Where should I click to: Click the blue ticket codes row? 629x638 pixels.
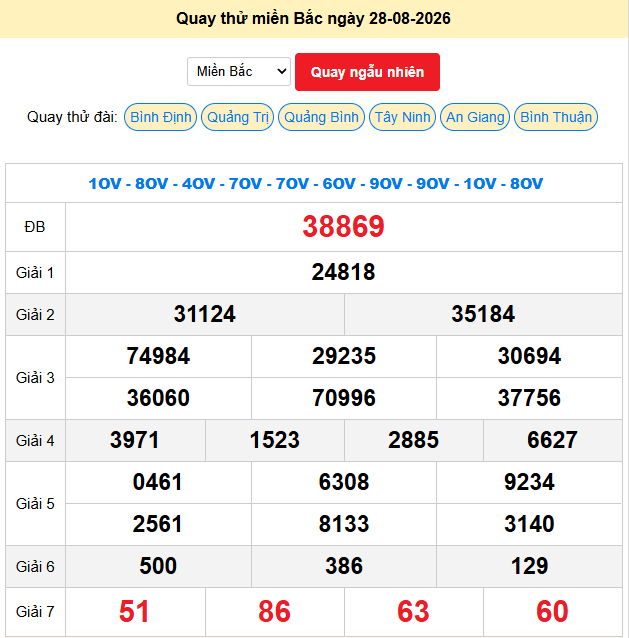pos(315,184)
